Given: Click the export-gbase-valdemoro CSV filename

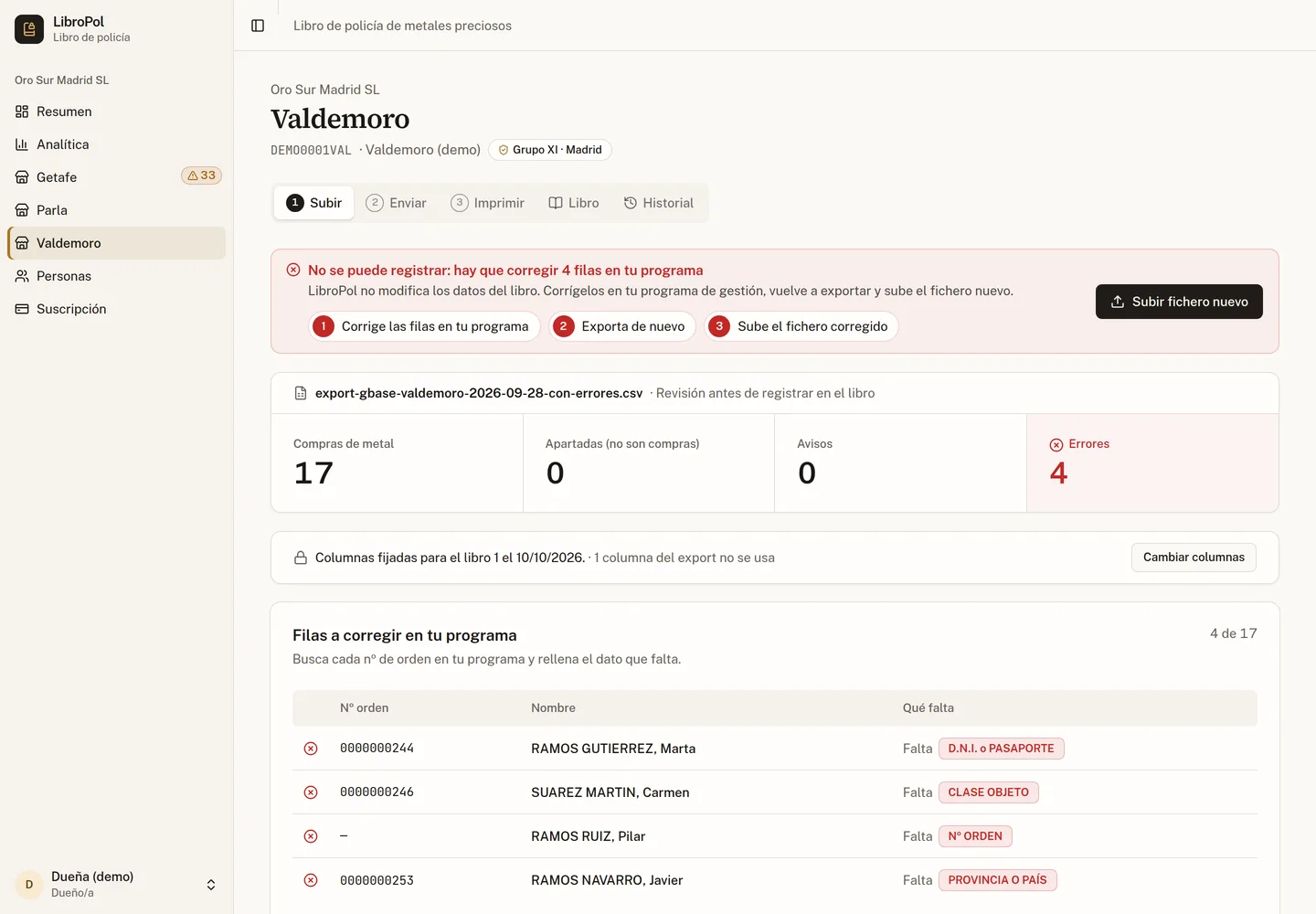Looking at the screenshot, I should click(x=479, y=393).
